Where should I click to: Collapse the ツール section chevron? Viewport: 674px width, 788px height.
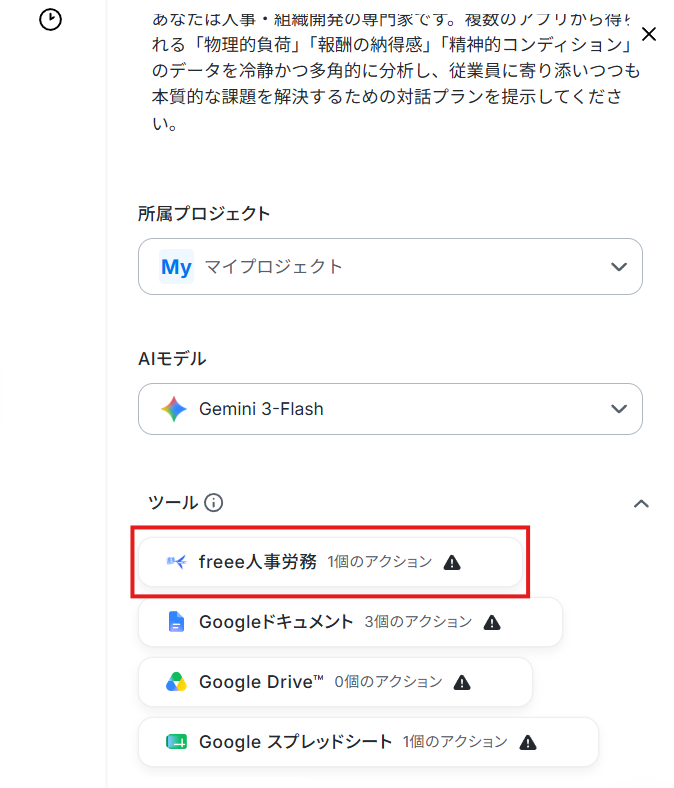point(641,504)
